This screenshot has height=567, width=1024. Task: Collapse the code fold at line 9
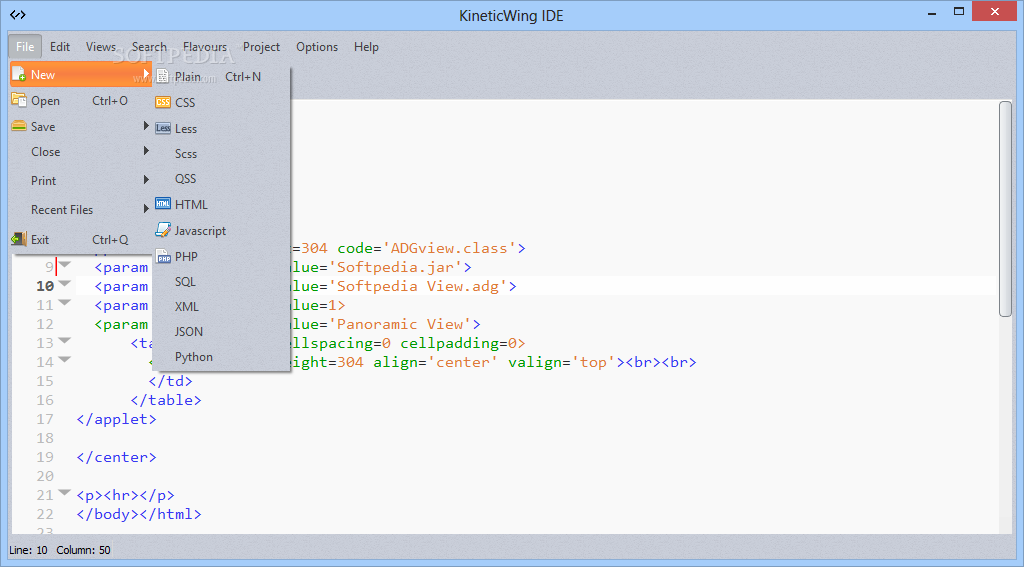tap(65, 265)
